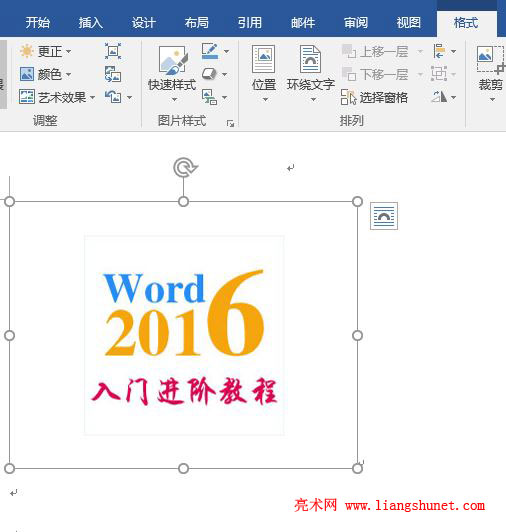Switch to the 引用 tab
The height and width of the screenshot is (532, 506).
tap(250, 23)
